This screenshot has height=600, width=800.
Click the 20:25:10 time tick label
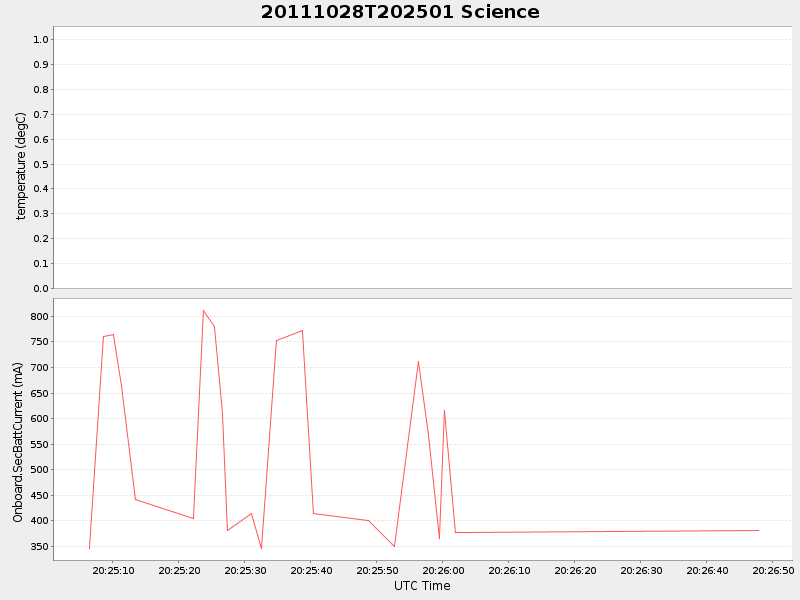pos(113,570)
